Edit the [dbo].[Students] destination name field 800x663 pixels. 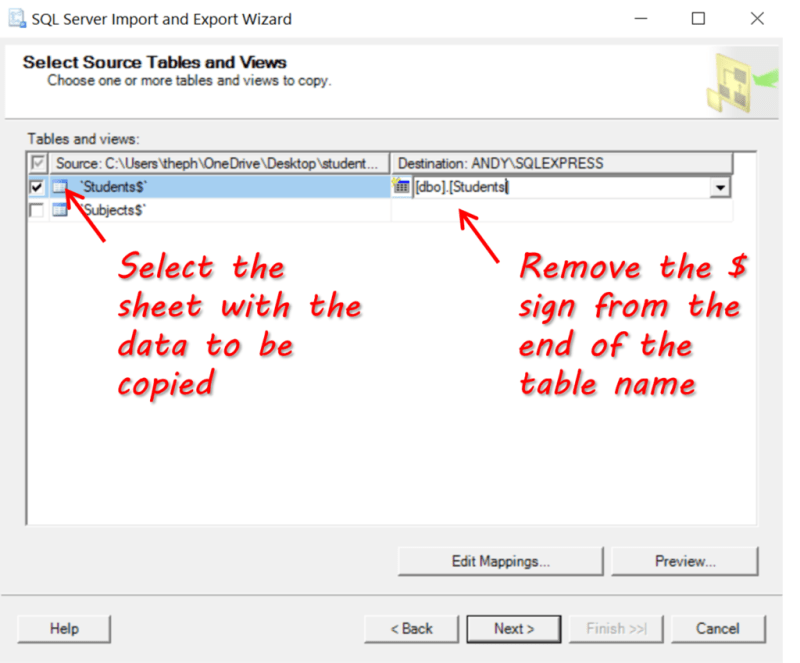click(x=550, y=187)
